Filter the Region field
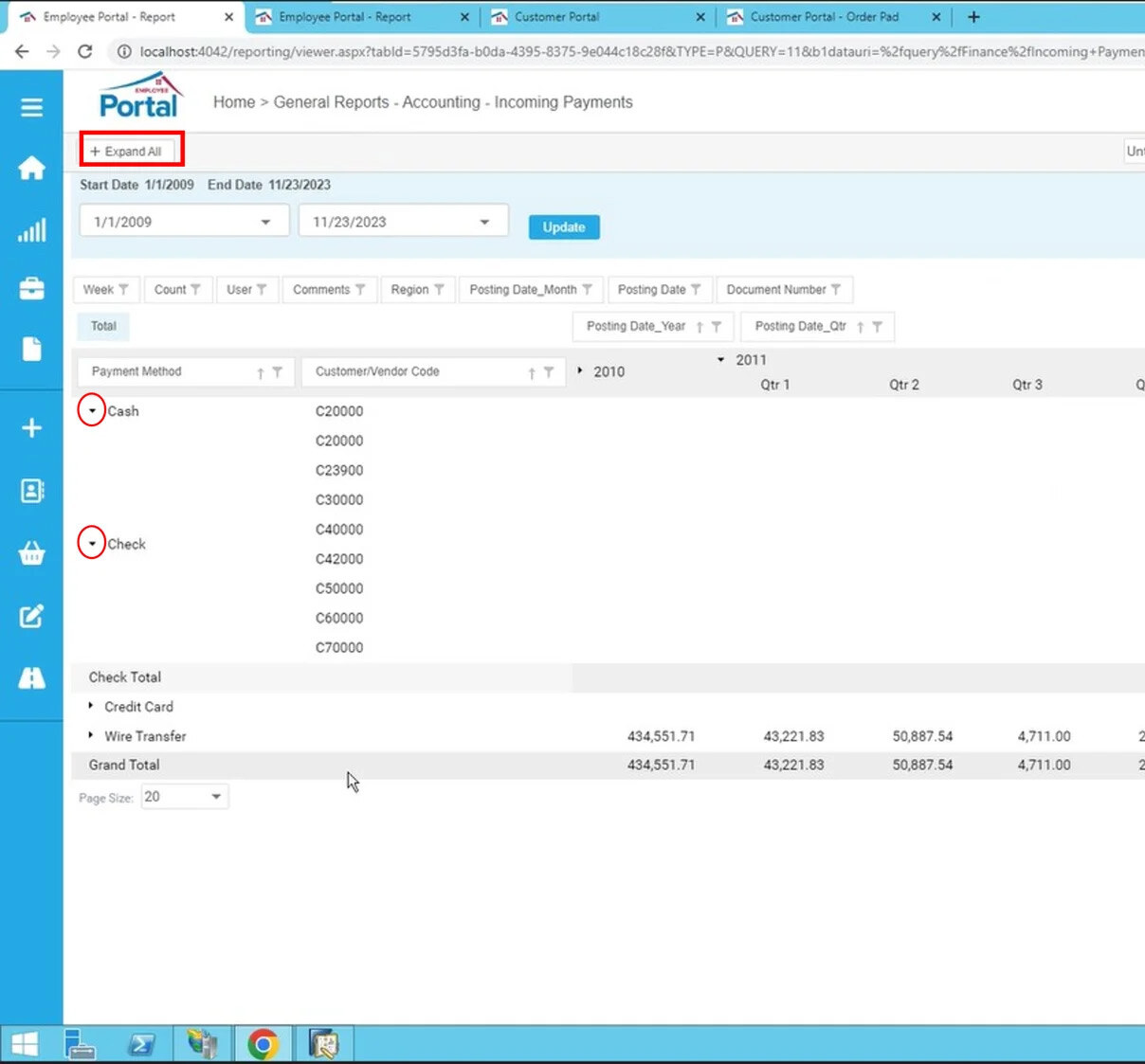Image resolution: width=1145 pixels, height=1064 pixels. 439,290
